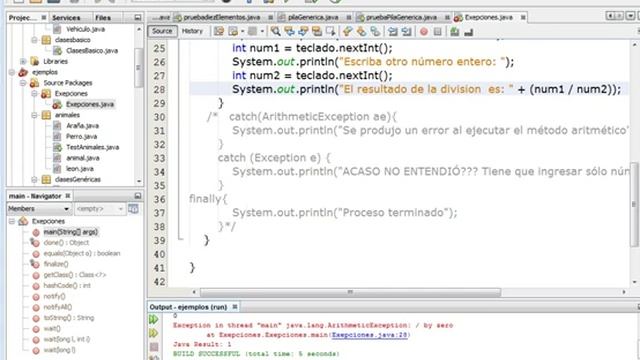Switch to the Services tab
The image size is (640, 360).
coord(66,18)
